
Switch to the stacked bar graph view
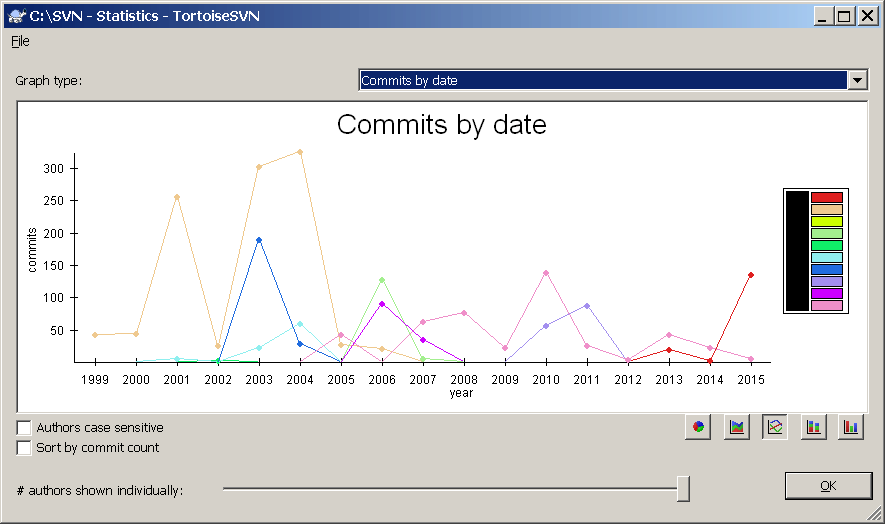813,427
